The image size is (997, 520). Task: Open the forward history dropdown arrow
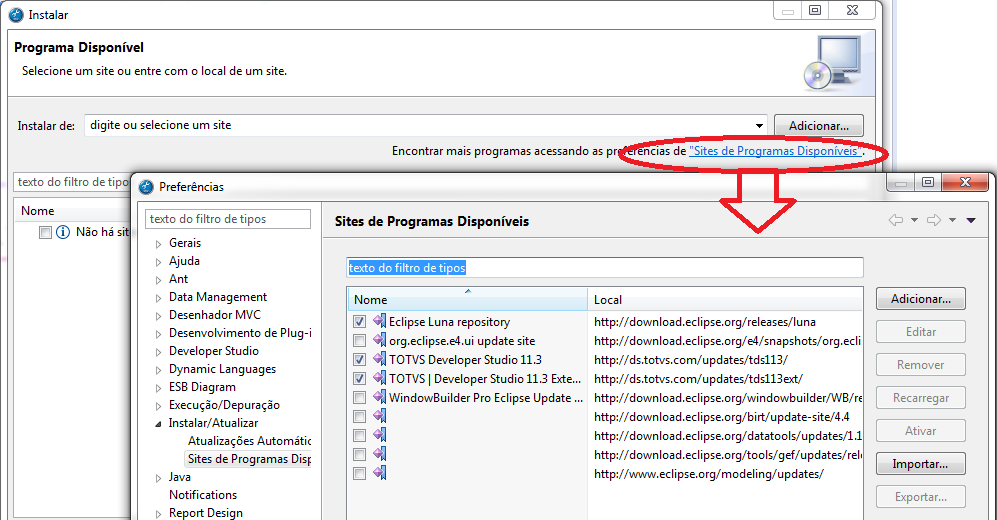952,220
